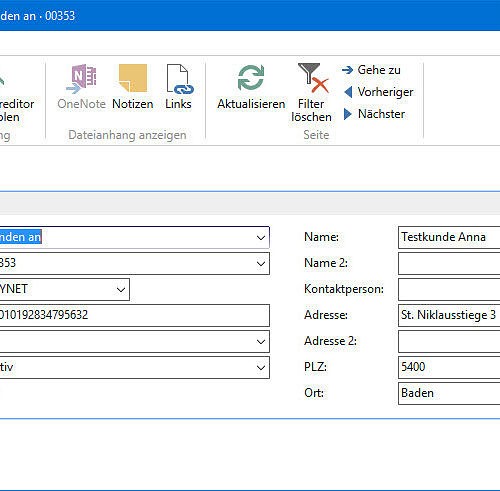Image resolution: width=500 pixels, height=491 pixels.
Task: Expand the dropdown ending in 353
Action: coord(261,264)
